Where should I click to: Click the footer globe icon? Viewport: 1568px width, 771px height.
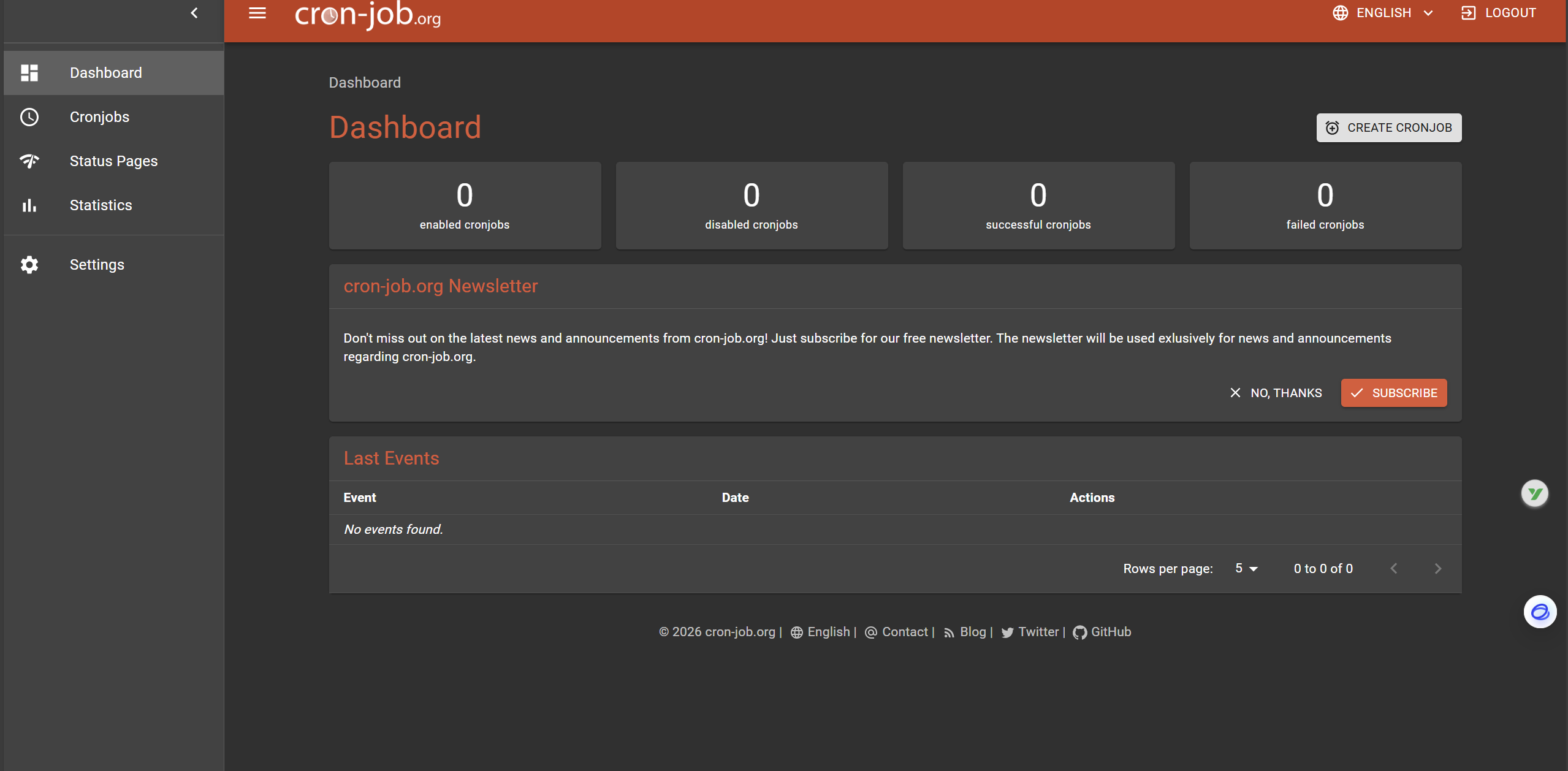tap(797, 632)
